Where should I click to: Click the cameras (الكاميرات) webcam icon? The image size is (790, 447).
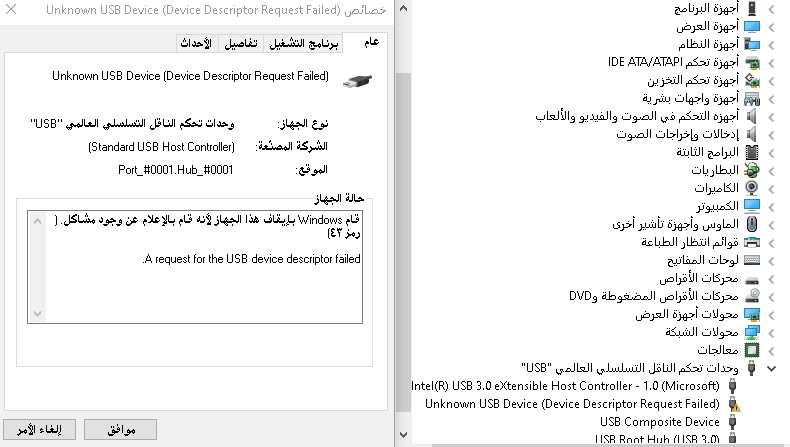752,188
